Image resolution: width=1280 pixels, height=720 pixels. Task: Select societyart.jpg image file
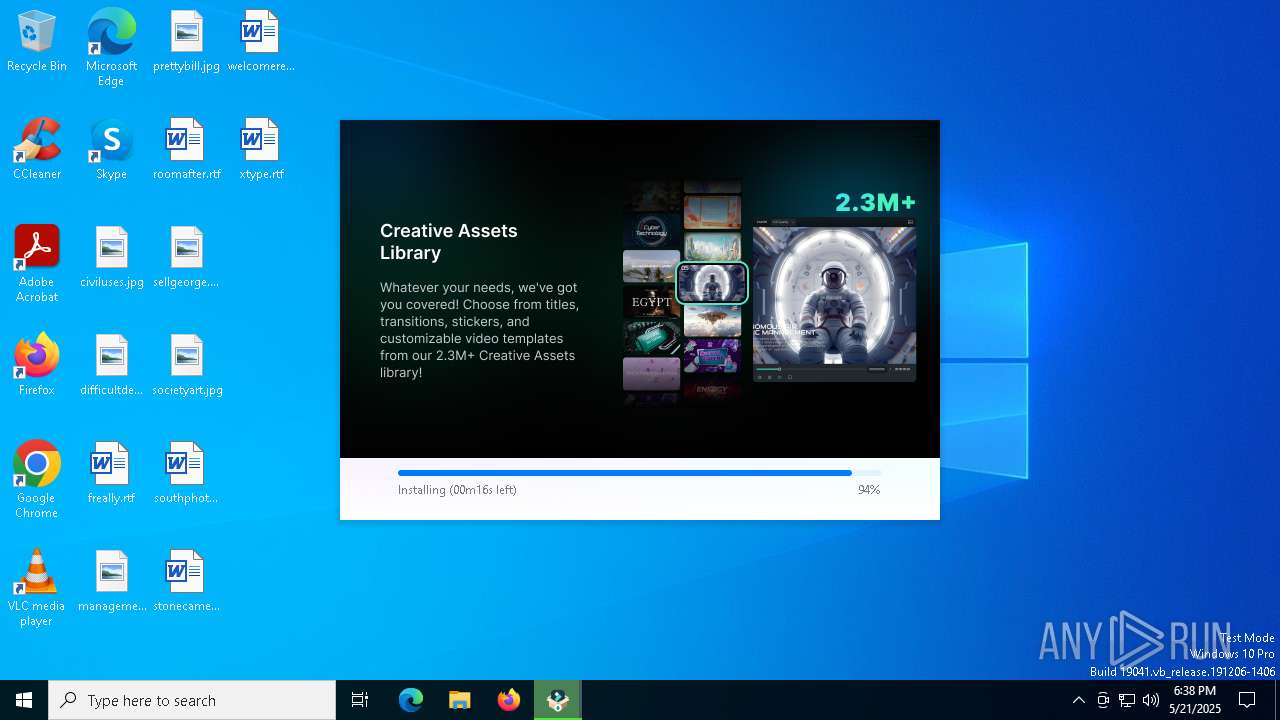pos(187,365)
